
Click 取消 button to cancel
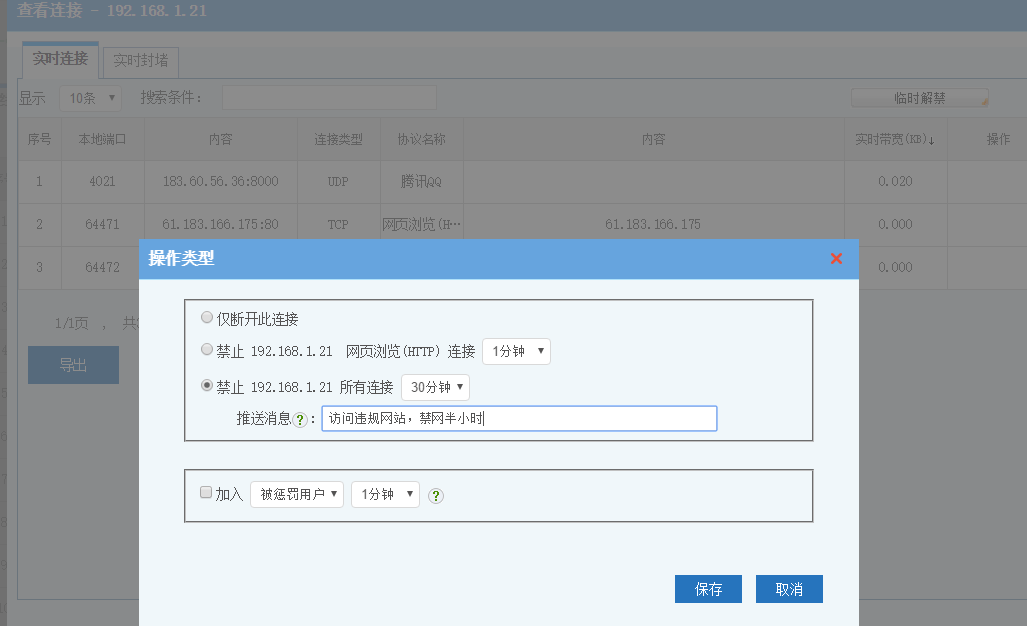(x=789, y=589)
